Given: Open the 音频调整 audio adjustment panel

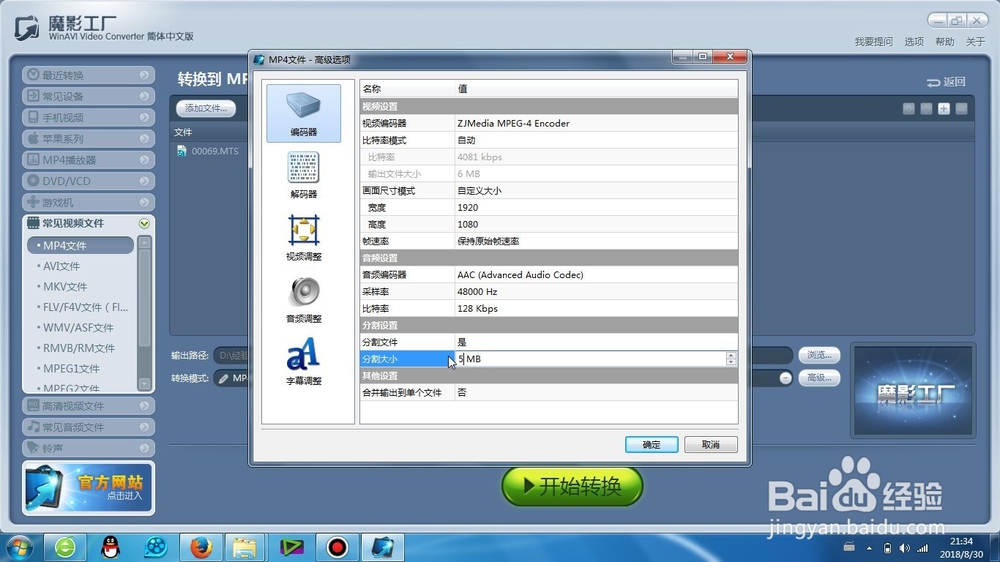Looking at the screenshot, I should point(304,299).
